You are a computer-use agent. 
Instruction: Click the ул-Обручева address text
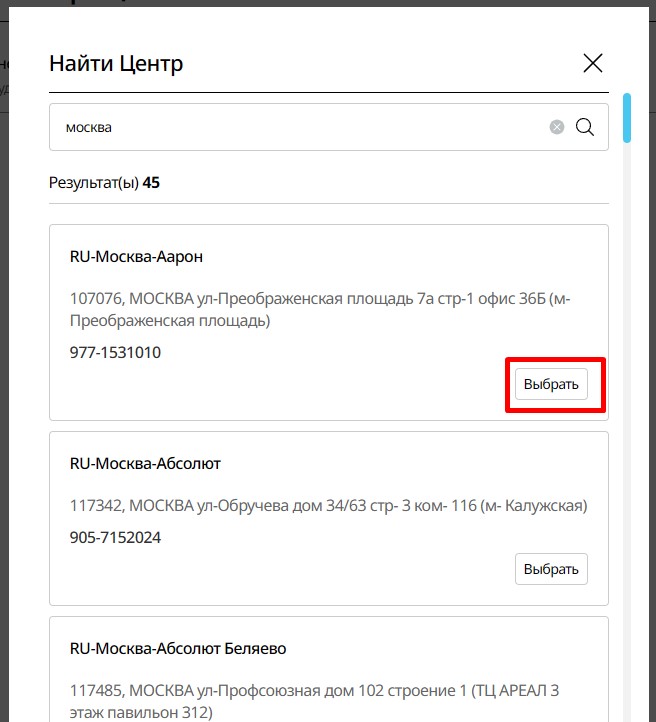coord(328,506)
